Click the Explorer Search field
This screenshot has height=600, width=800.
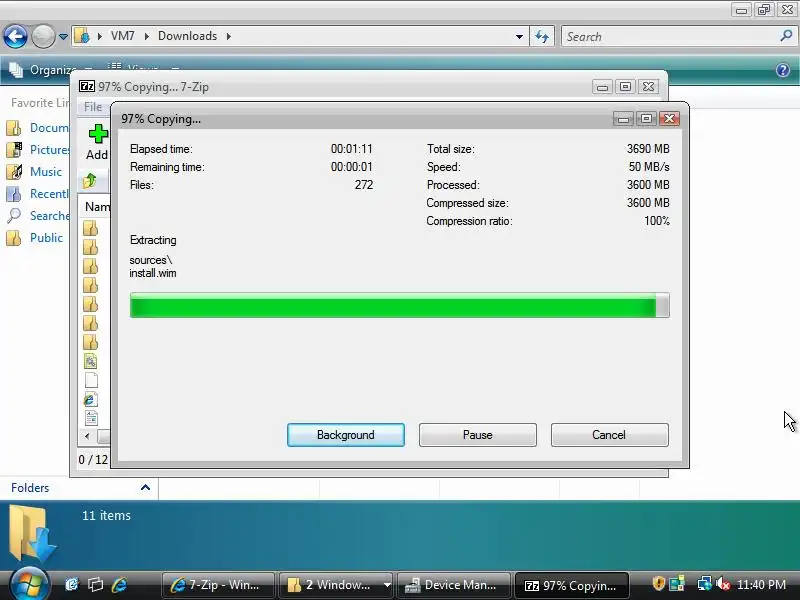coord(671,36)
